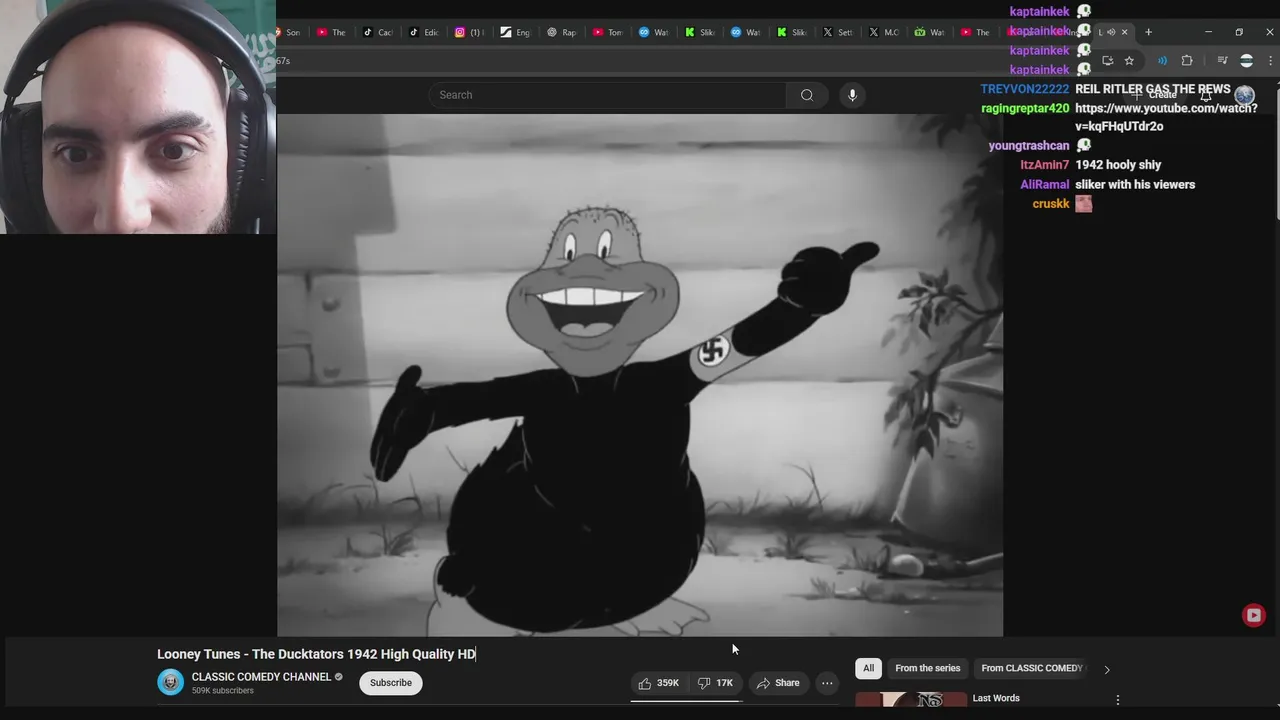Switch to the 'Son' browser tab
Screen dimensions: 1280x720
point(289,32)
